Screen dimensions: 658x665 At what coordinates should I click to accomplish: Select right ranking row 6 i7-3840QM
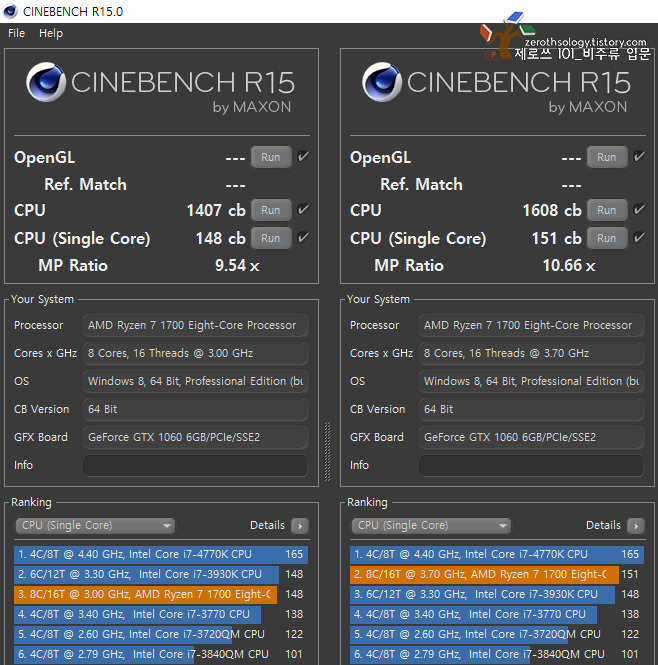point(497,654)
